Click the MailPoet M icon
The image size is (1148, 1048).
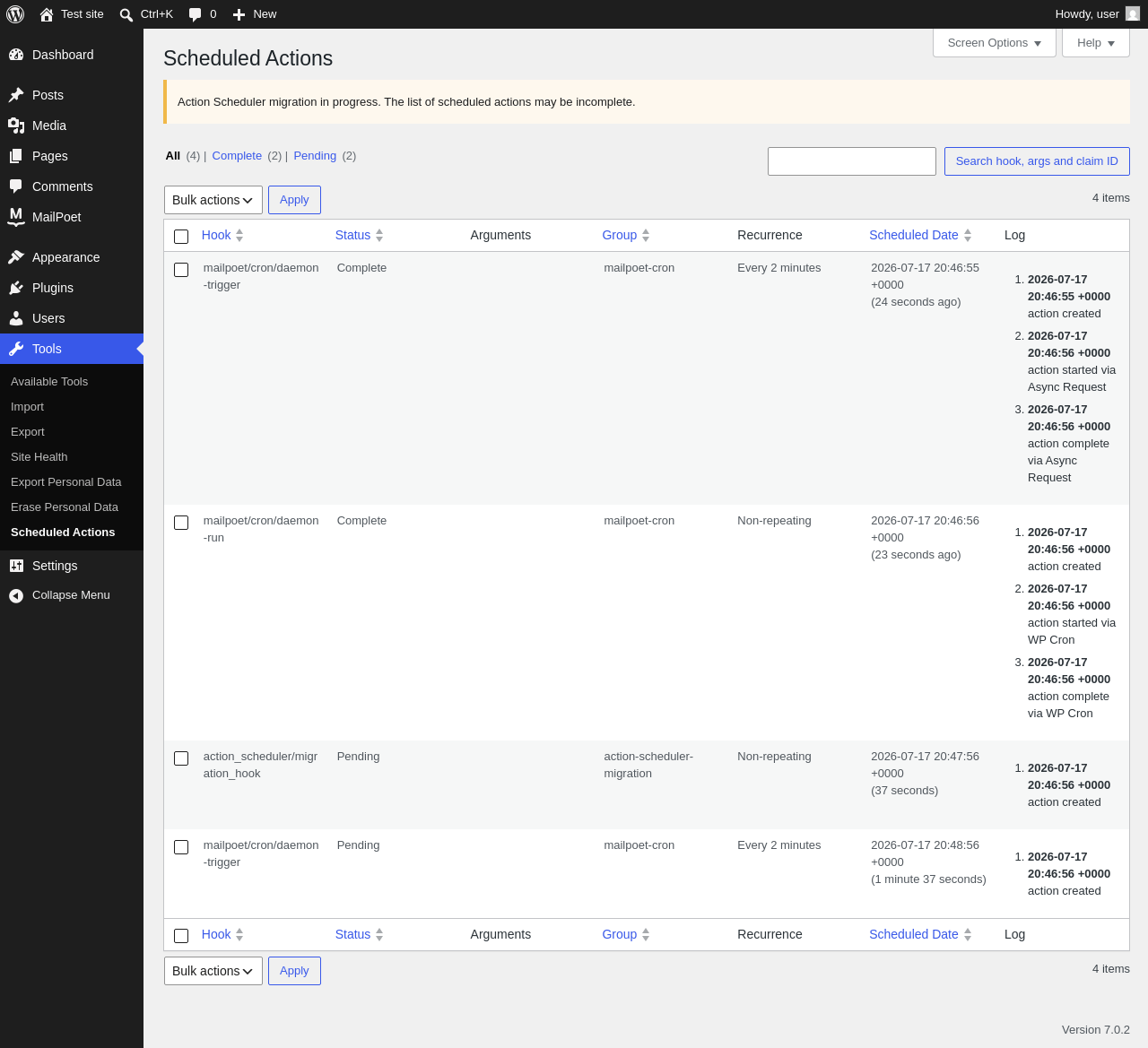coord(16,217)
